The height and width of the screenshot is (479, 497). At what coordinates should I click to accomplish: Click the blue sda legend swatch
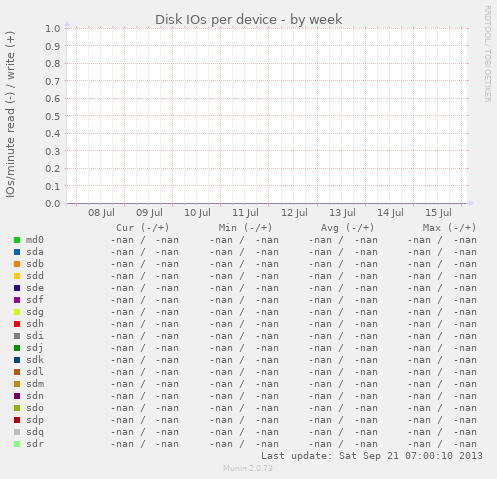[x=17, y=252]
